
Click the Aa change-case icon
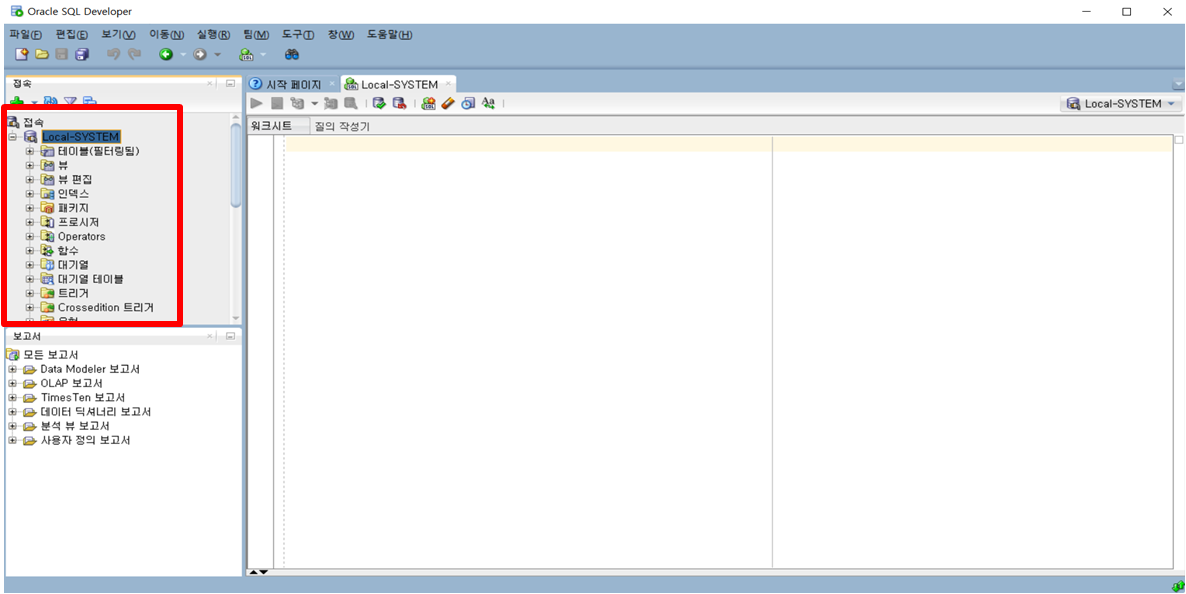[x=489, y=103]
